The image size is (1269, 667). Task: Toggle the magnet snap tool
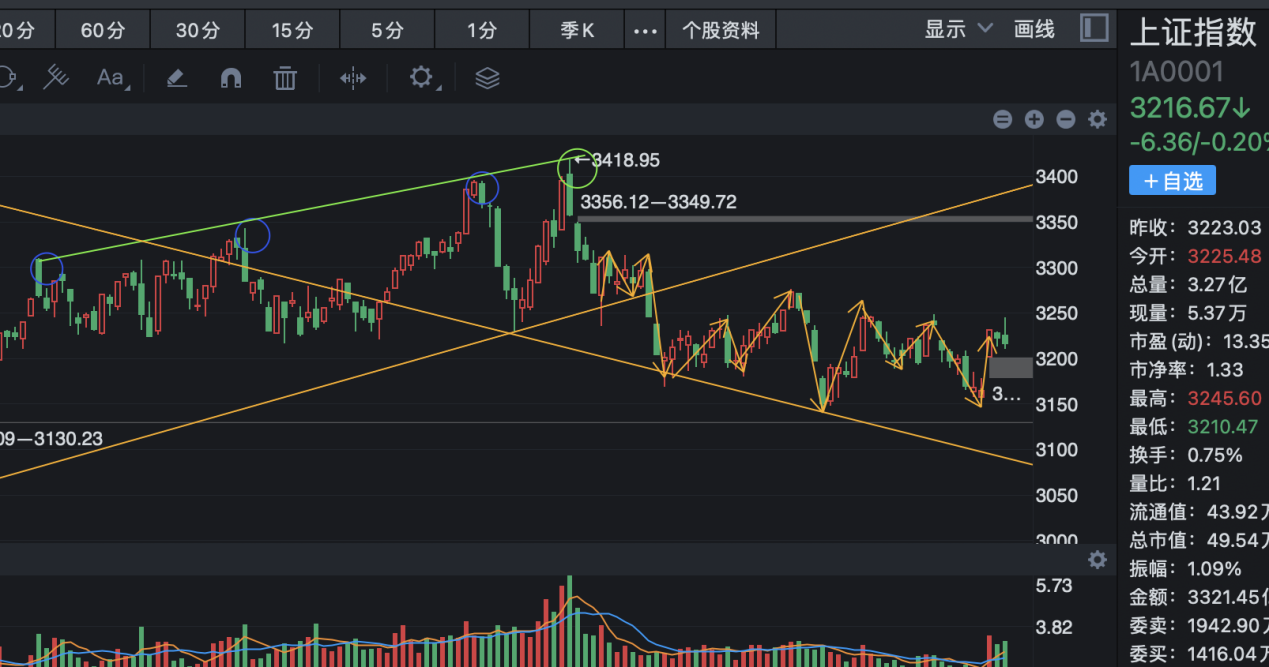click(x=231, y=78)
